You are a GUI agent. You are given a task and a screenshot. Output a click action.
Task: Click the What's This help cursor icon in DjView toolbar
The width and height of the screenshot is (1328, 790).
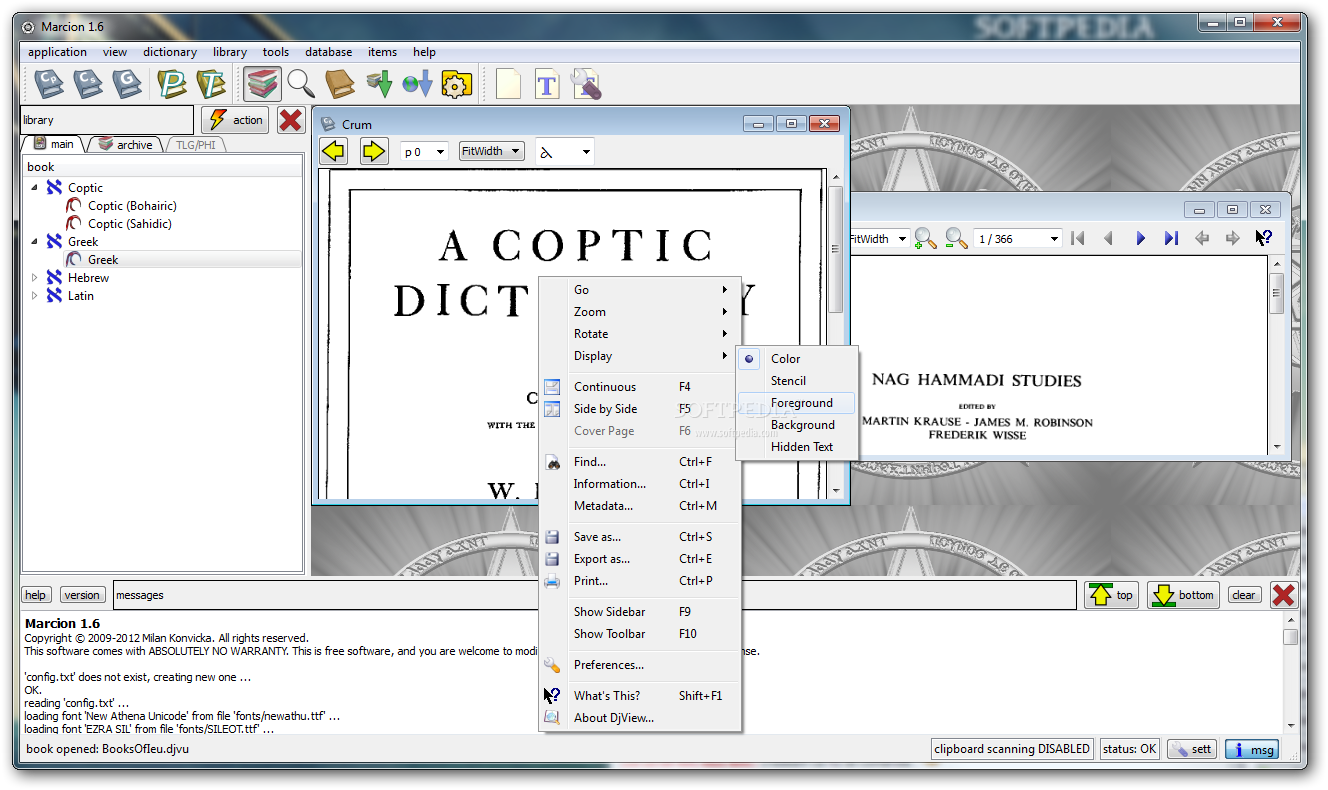click(x=1264, y=239)
